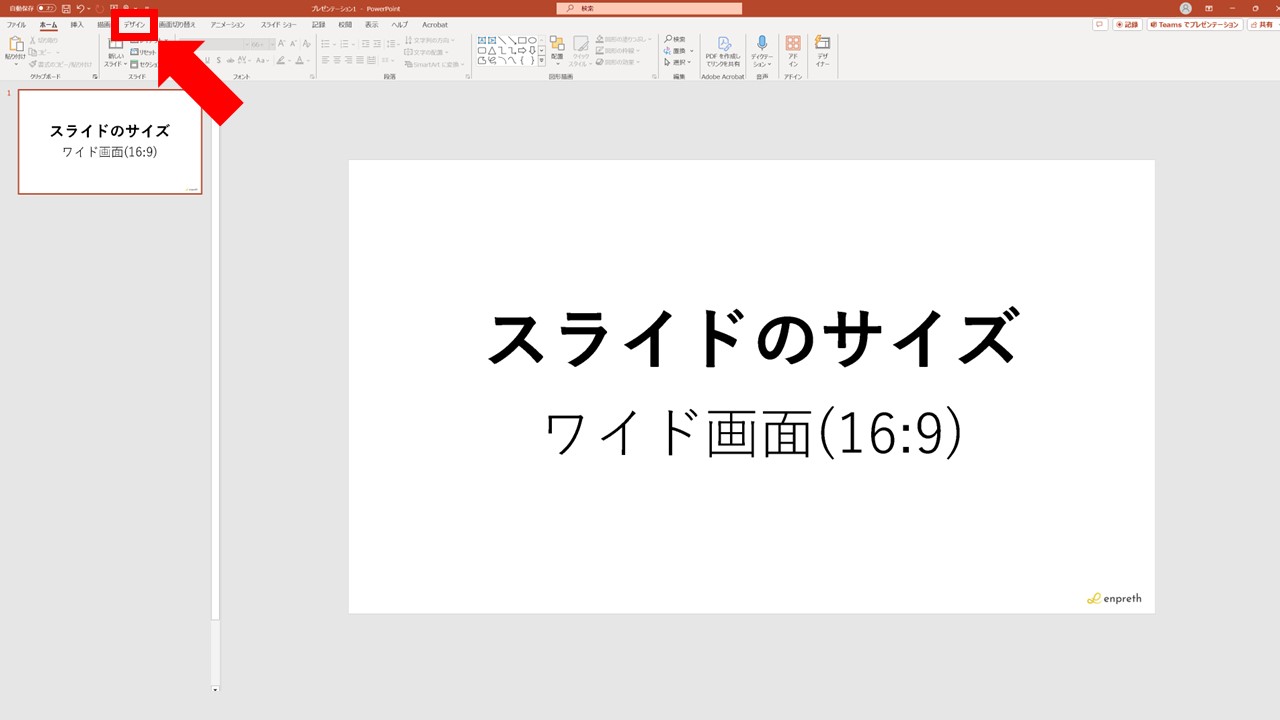Click the Format Painter (書式のコピー) icon

[32, 62]
